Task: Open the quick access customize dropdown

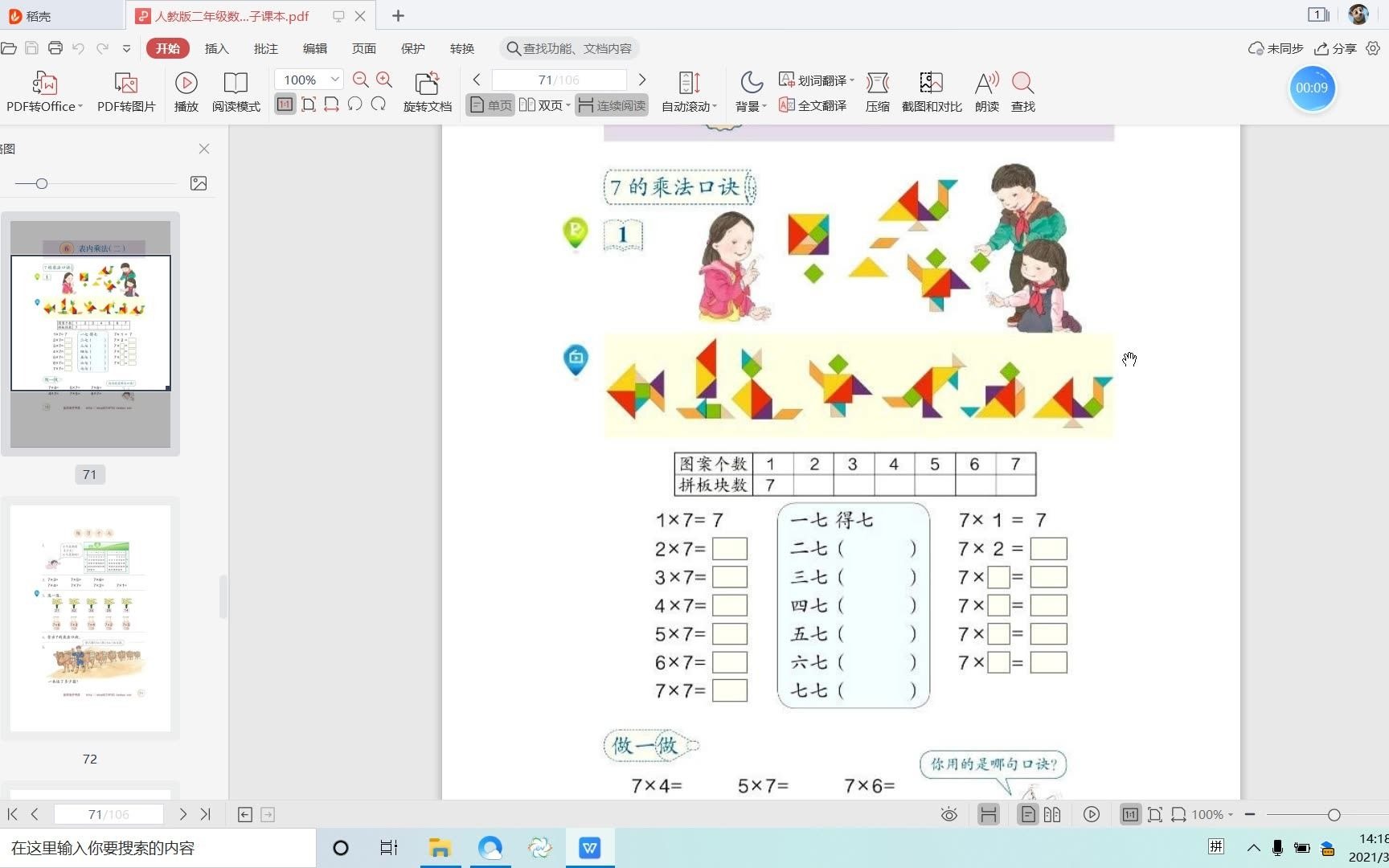Action: 126,48
